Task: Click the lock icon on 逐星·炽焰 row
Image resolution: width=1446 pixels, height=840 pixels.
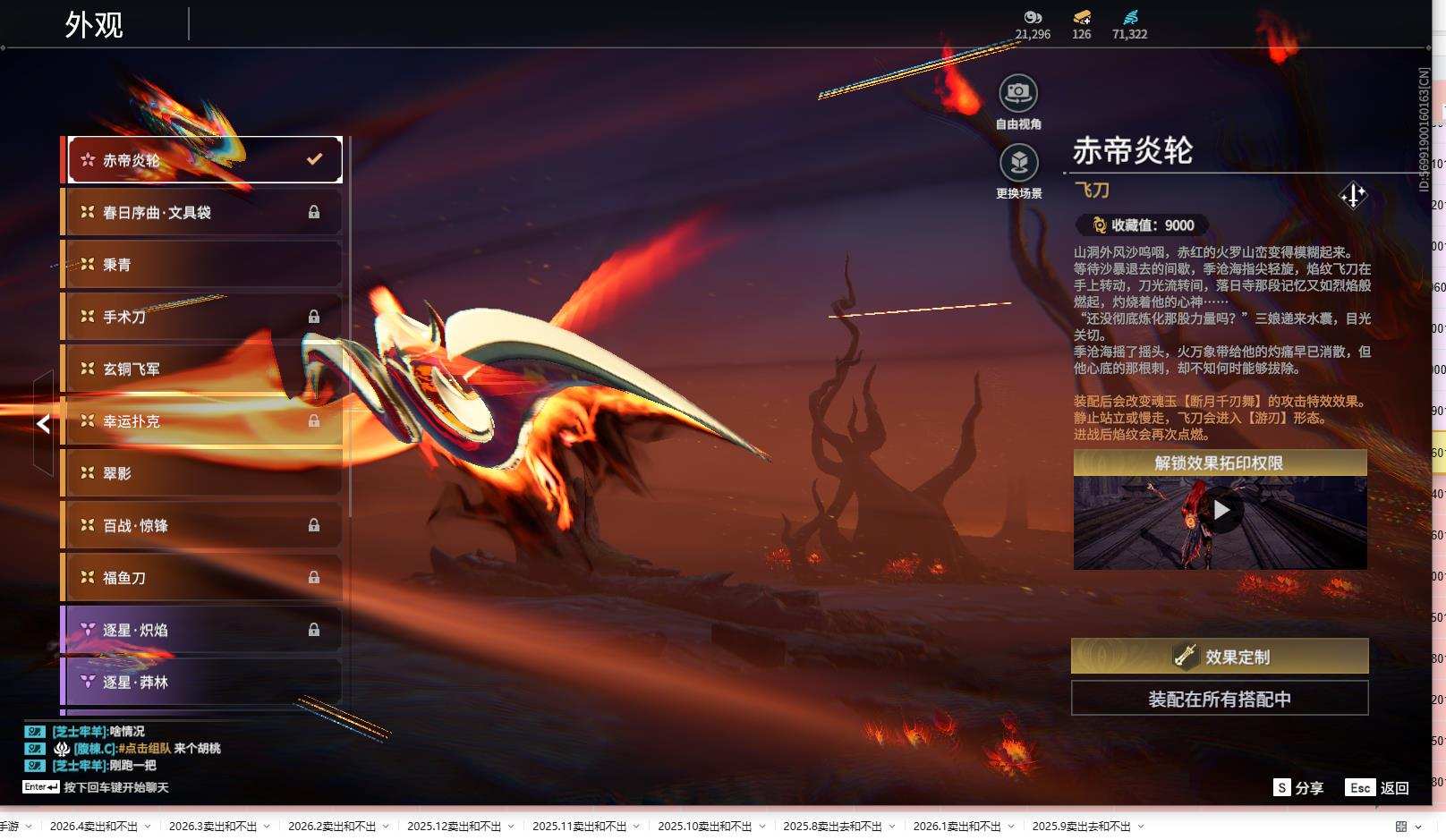Action: [x=314, y=630]
